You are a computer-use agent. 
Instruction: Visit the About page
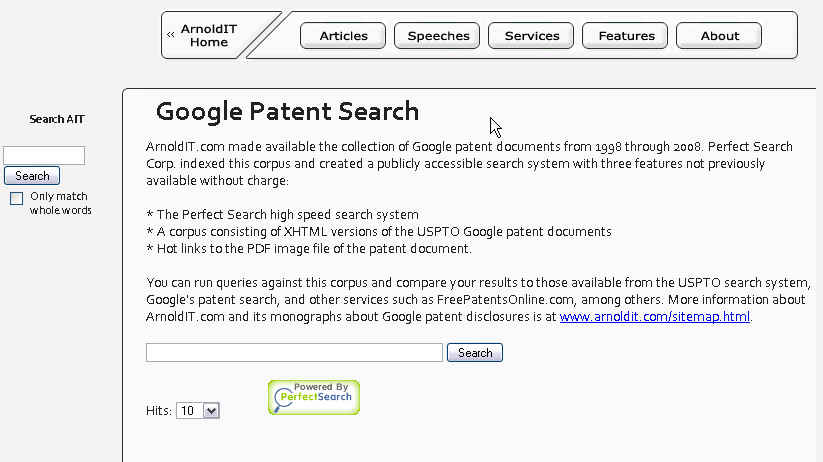(x=719, y=36)
